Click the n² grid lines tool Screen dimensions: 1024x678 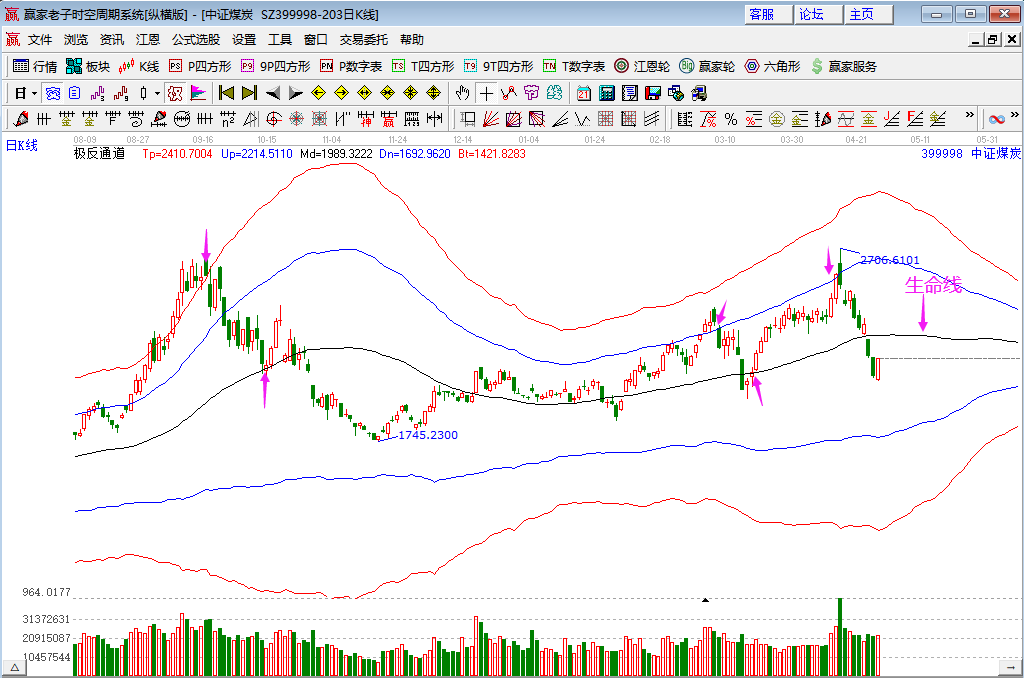point(227,119)
